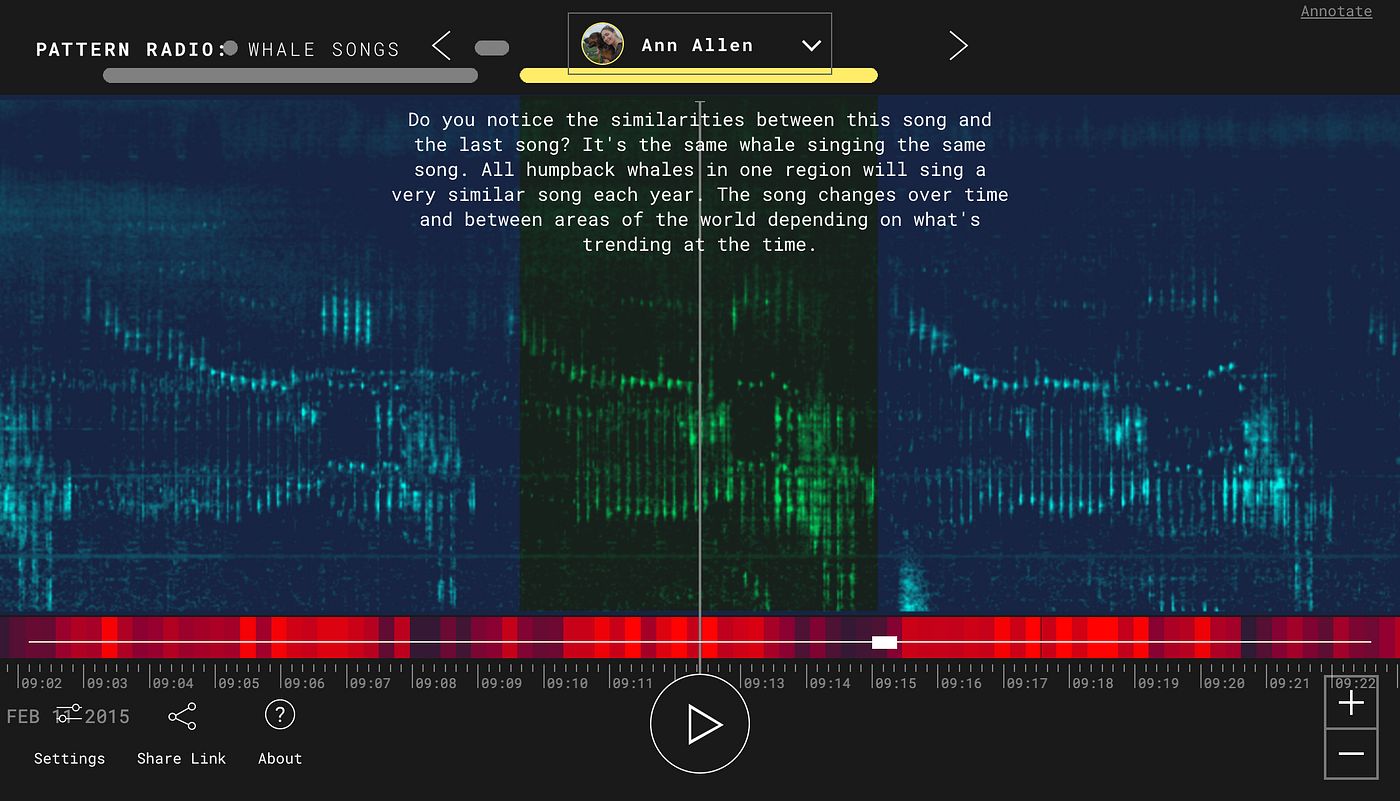Image resolution: width=1400 pixels, height=801 pixels.
Task: Click the yellow progress bar under Ann Allen
Action: tap(699, 75)
